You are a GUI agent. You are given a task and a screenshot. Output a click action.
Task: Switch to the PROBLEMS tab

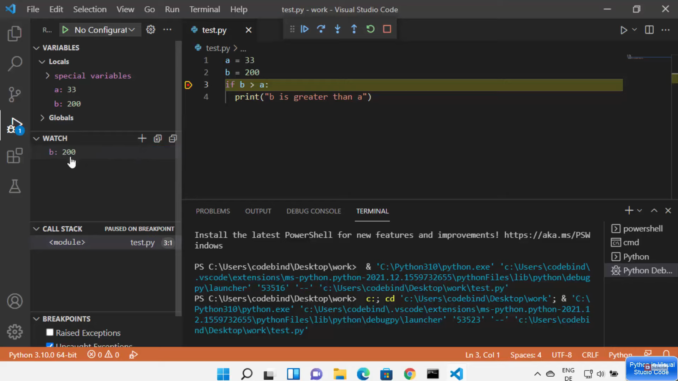(213, 211)
